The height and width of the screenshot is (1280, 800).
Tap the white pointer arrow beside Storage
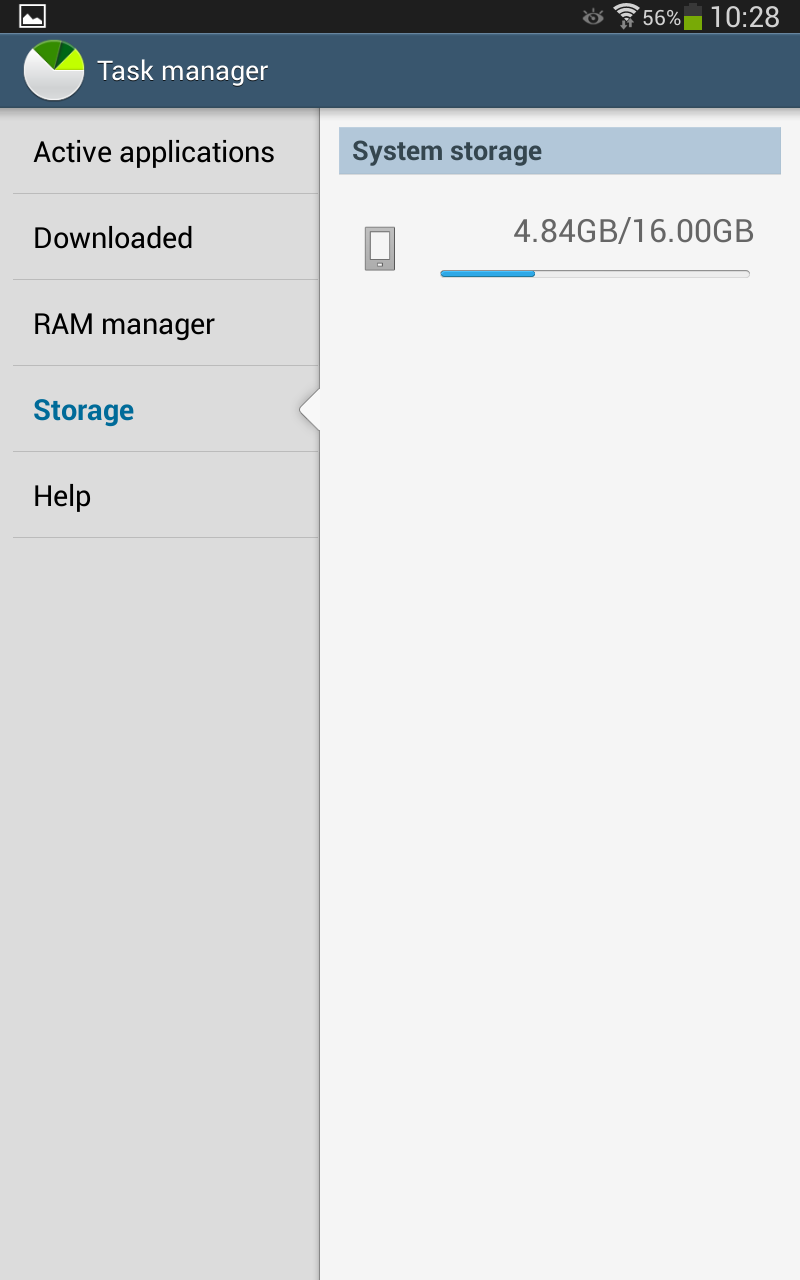coord(310,410)
